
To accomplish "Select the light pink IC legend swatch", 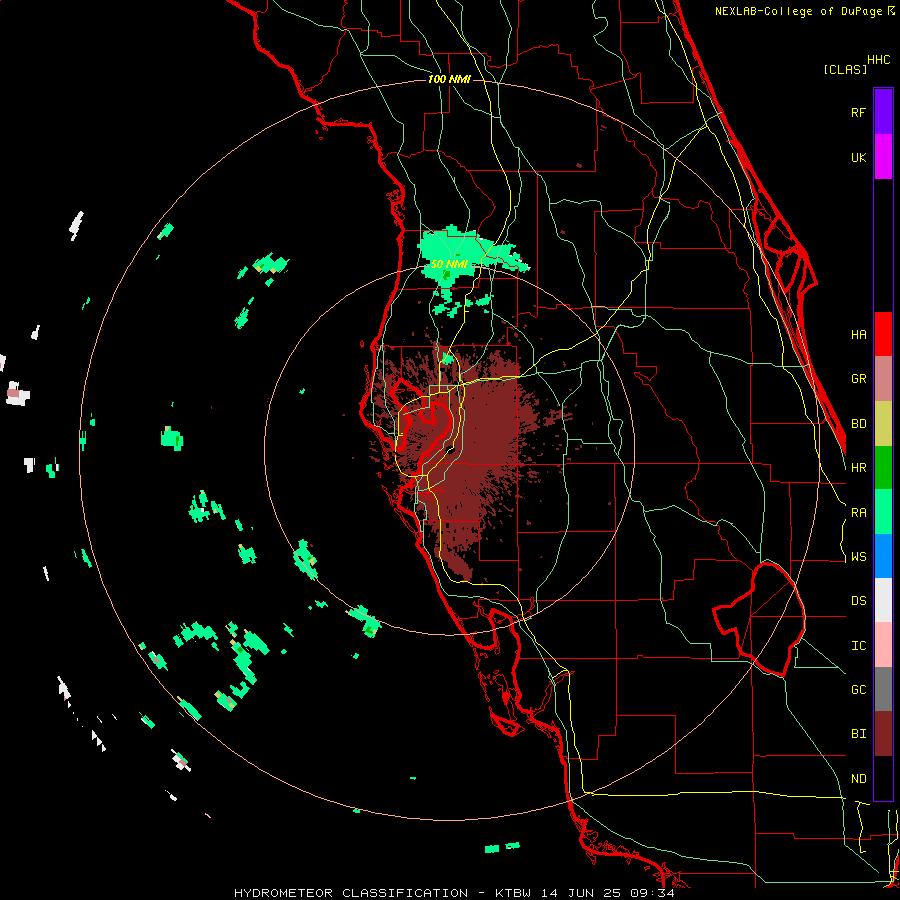I will [883, 645].
